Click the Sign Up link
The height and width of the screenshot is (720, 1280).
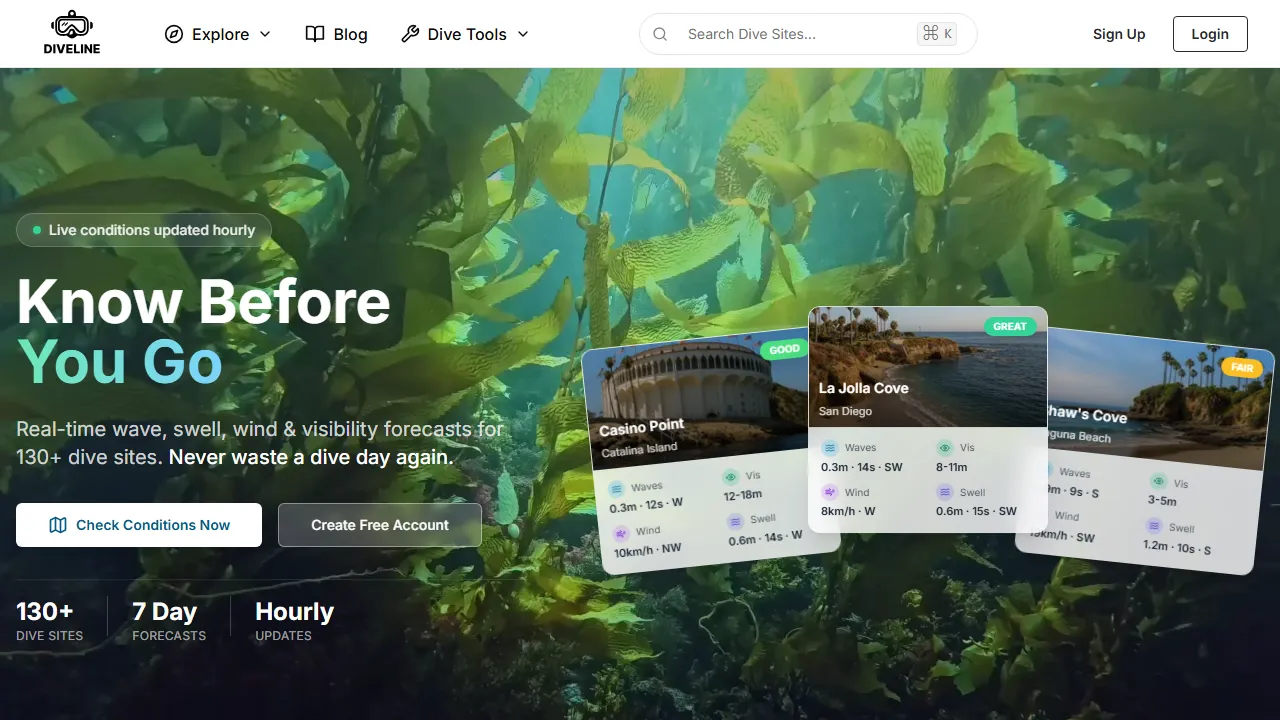1119,33
